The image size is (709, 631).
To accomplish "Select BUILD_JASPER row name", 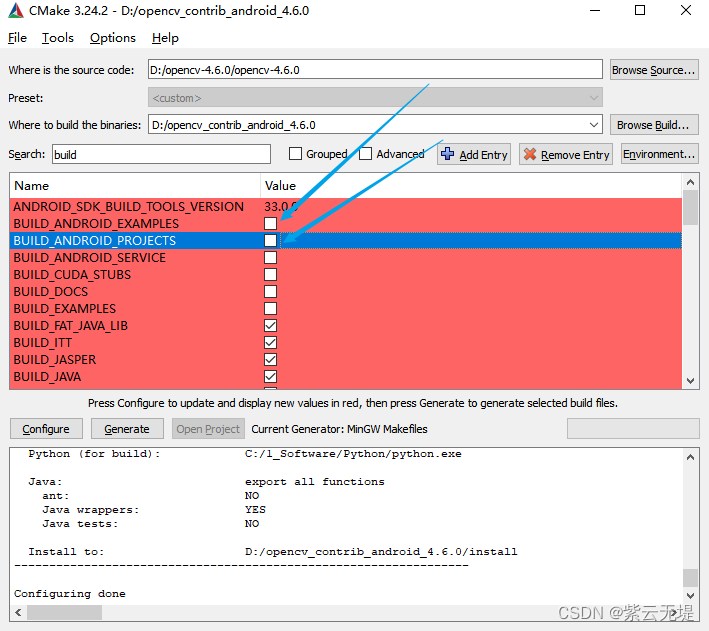I will coord(55,360).
